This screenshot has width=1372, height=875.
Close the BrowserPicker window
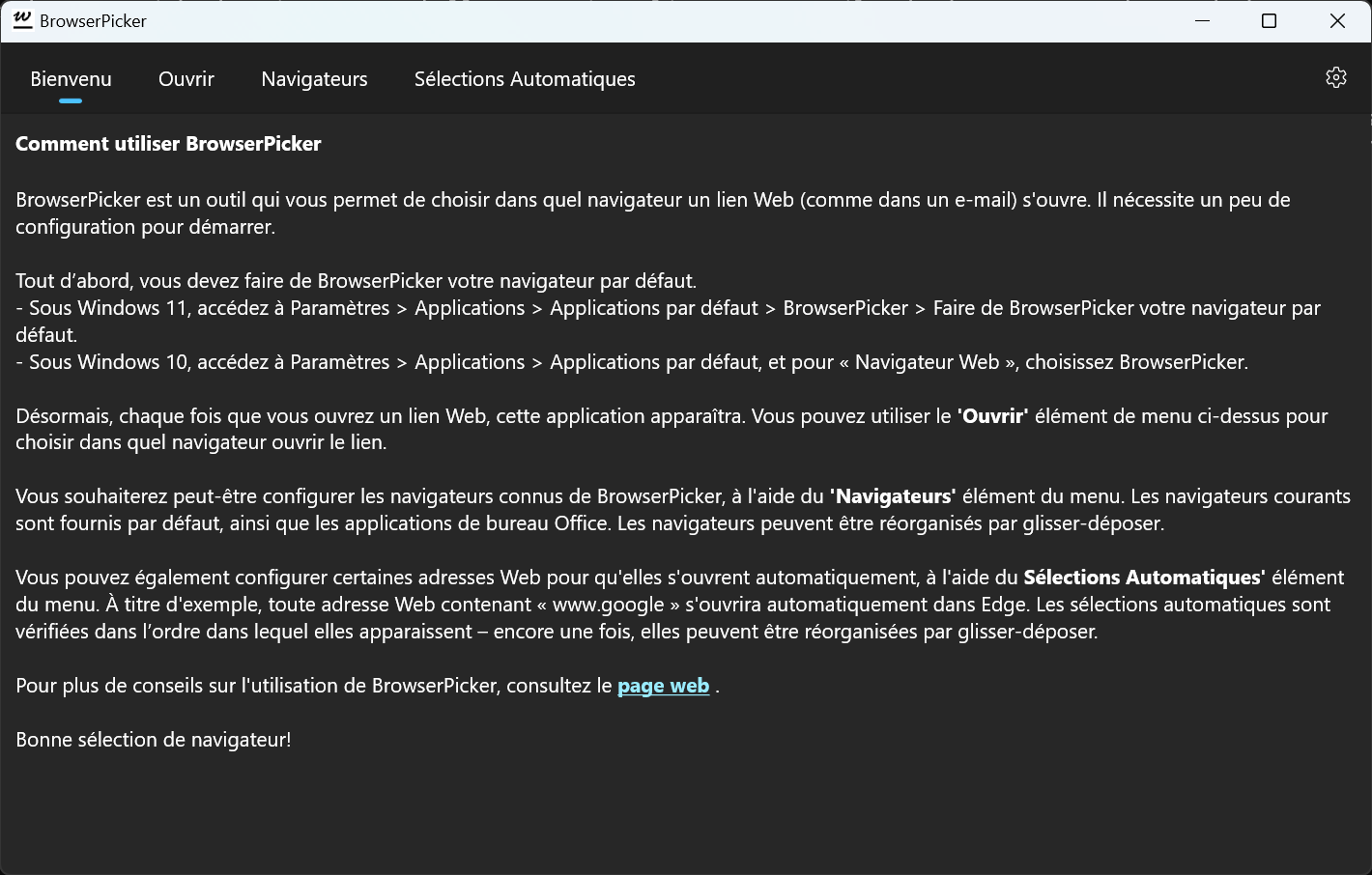1337,21
